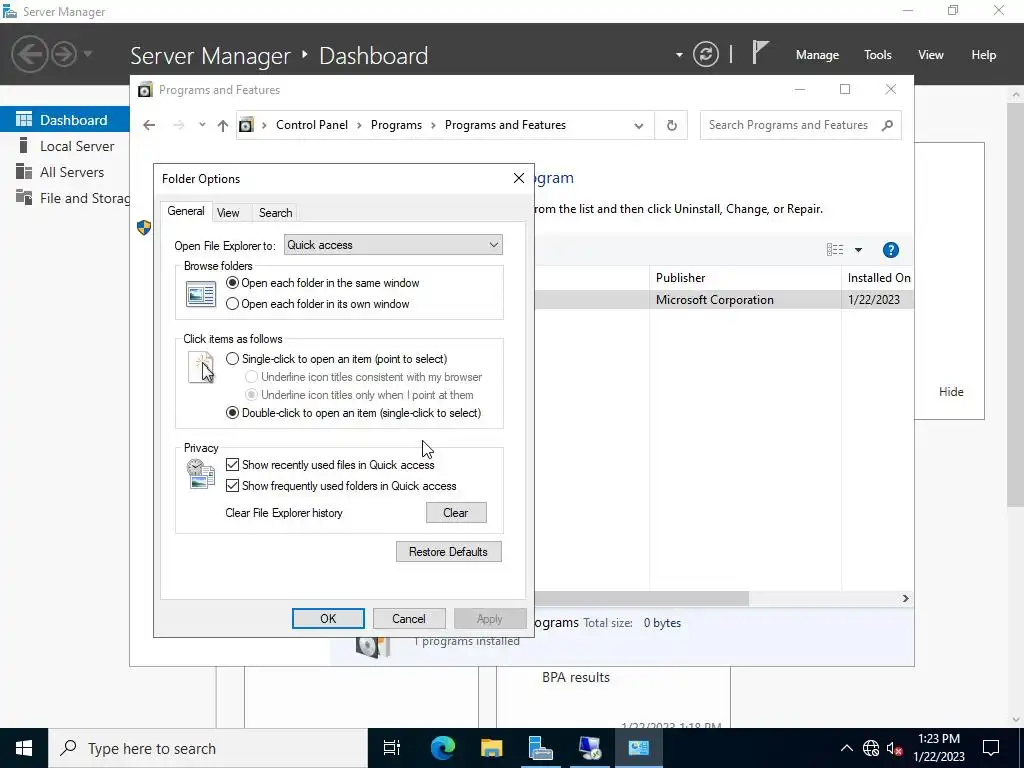Screen dimensions: 1024x768
Task: Click the Server Manager vertical scrollbar
Action: (1016, 304)
